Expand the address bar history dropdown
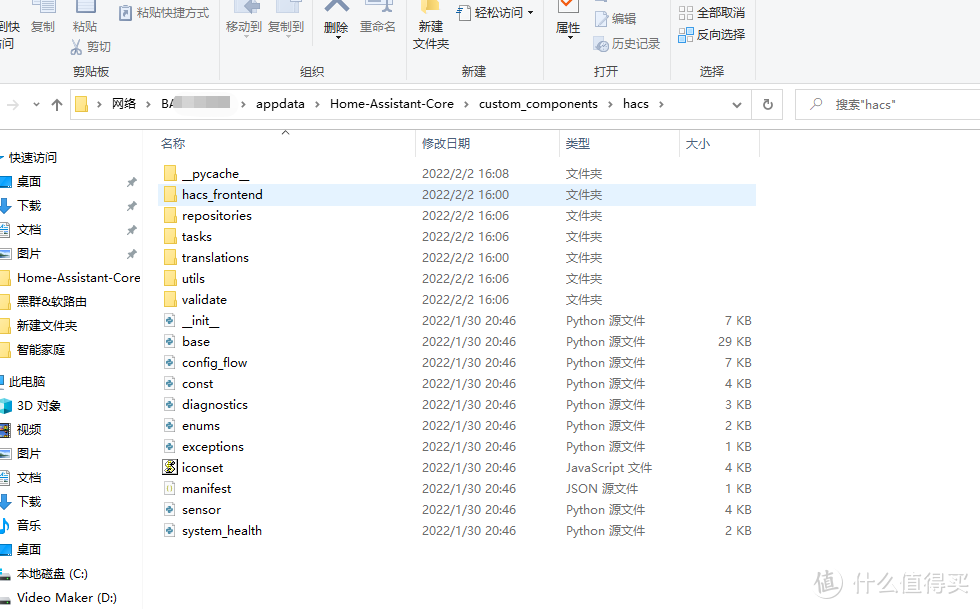980x609 pixels. (x=737, y=104)
